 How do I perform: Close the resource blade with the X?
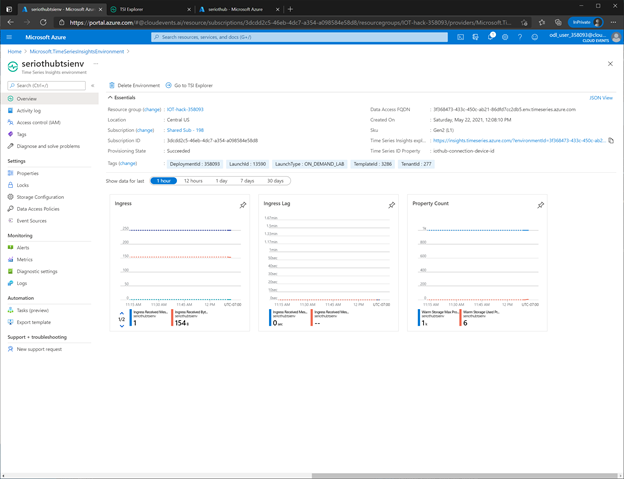point(610,64)
